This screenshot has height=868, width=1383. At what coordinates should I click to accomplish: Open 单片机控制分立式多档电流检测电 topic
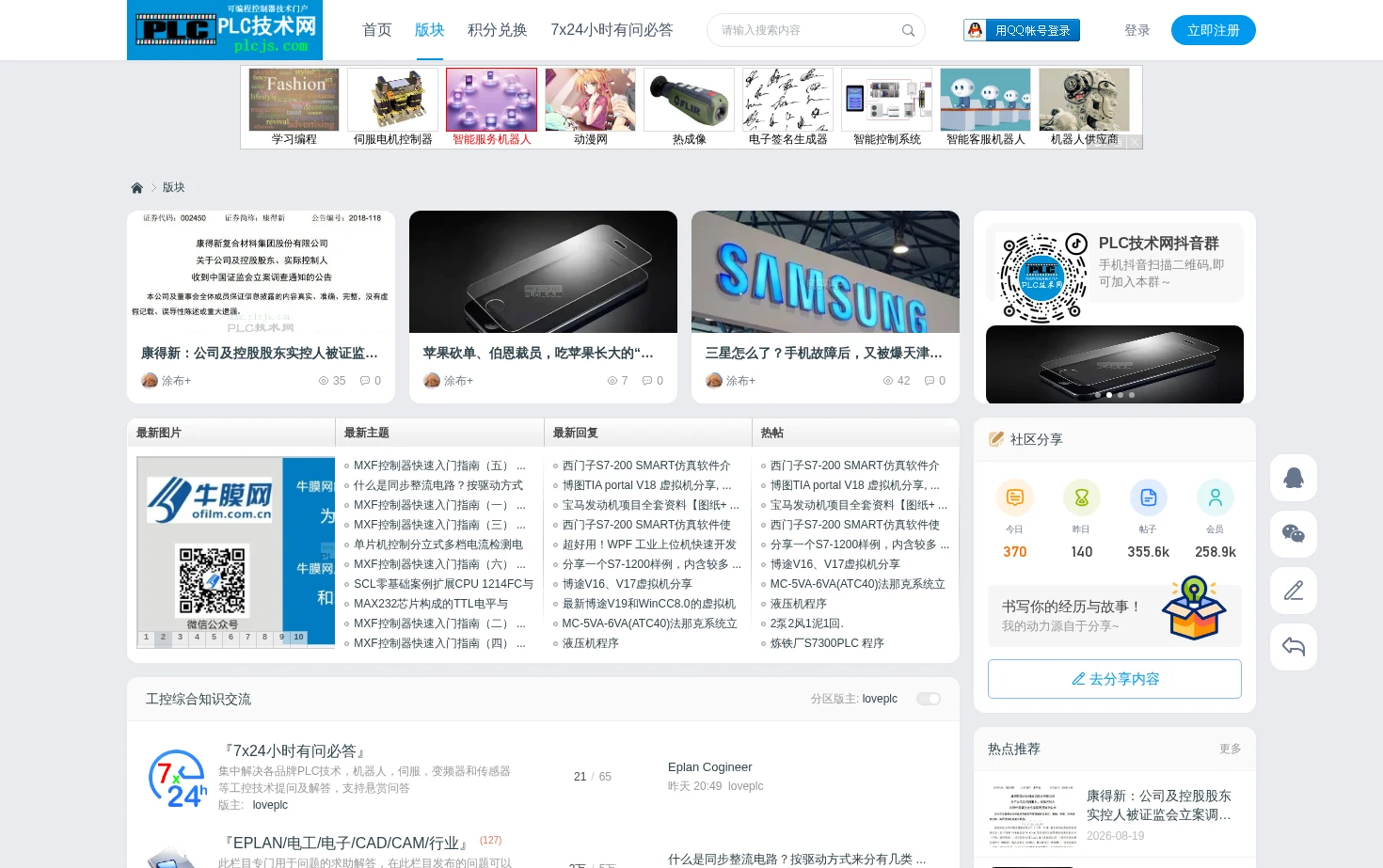(438, 544)
